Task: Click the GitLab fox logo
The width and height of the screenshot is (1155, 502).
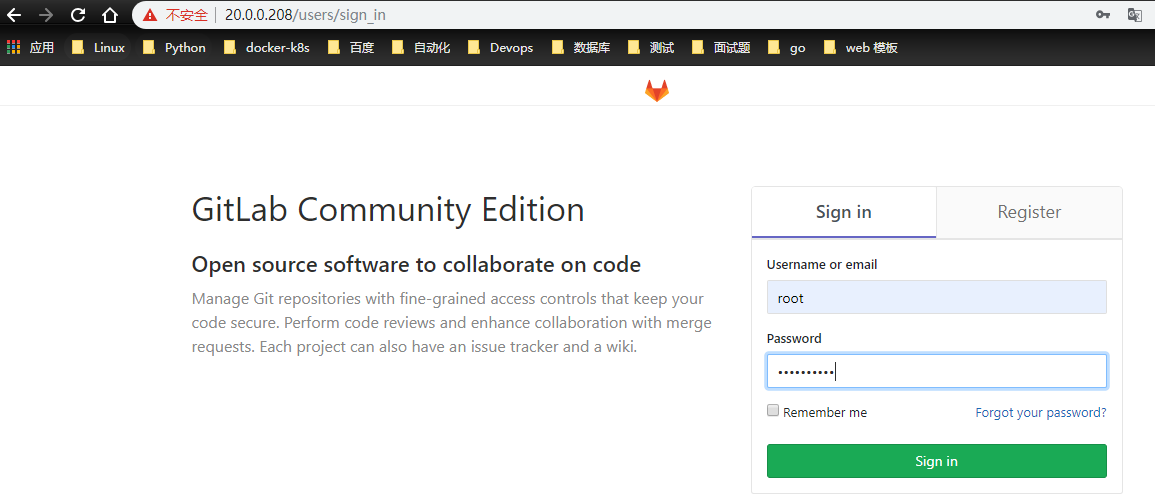Action: click(x=657, y=91)
